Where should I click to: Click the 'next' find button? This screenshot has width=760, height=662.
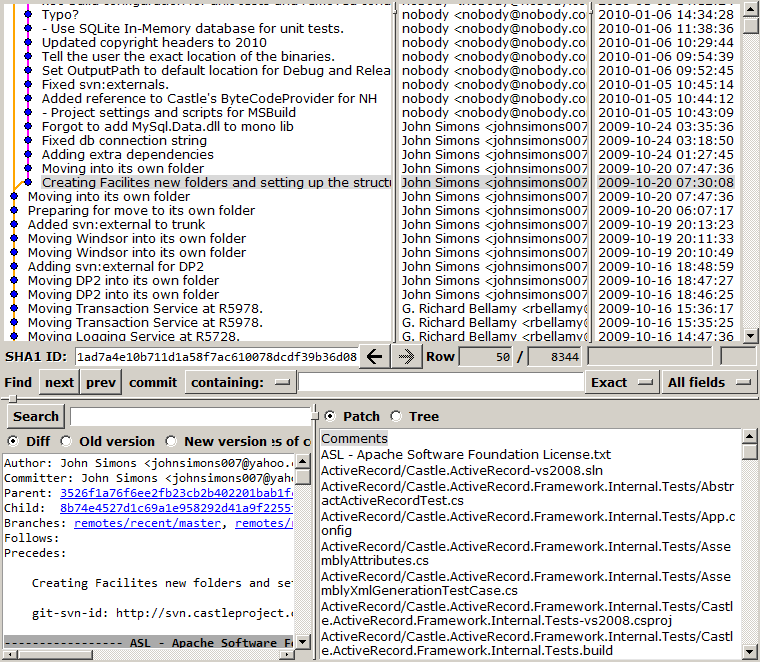coord(60,382)
